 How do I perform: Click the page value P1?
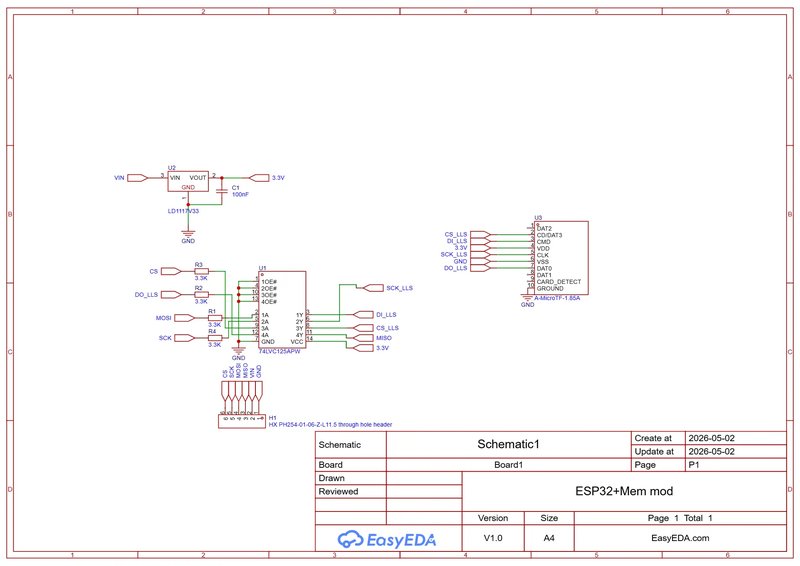(x=694, y=464)
